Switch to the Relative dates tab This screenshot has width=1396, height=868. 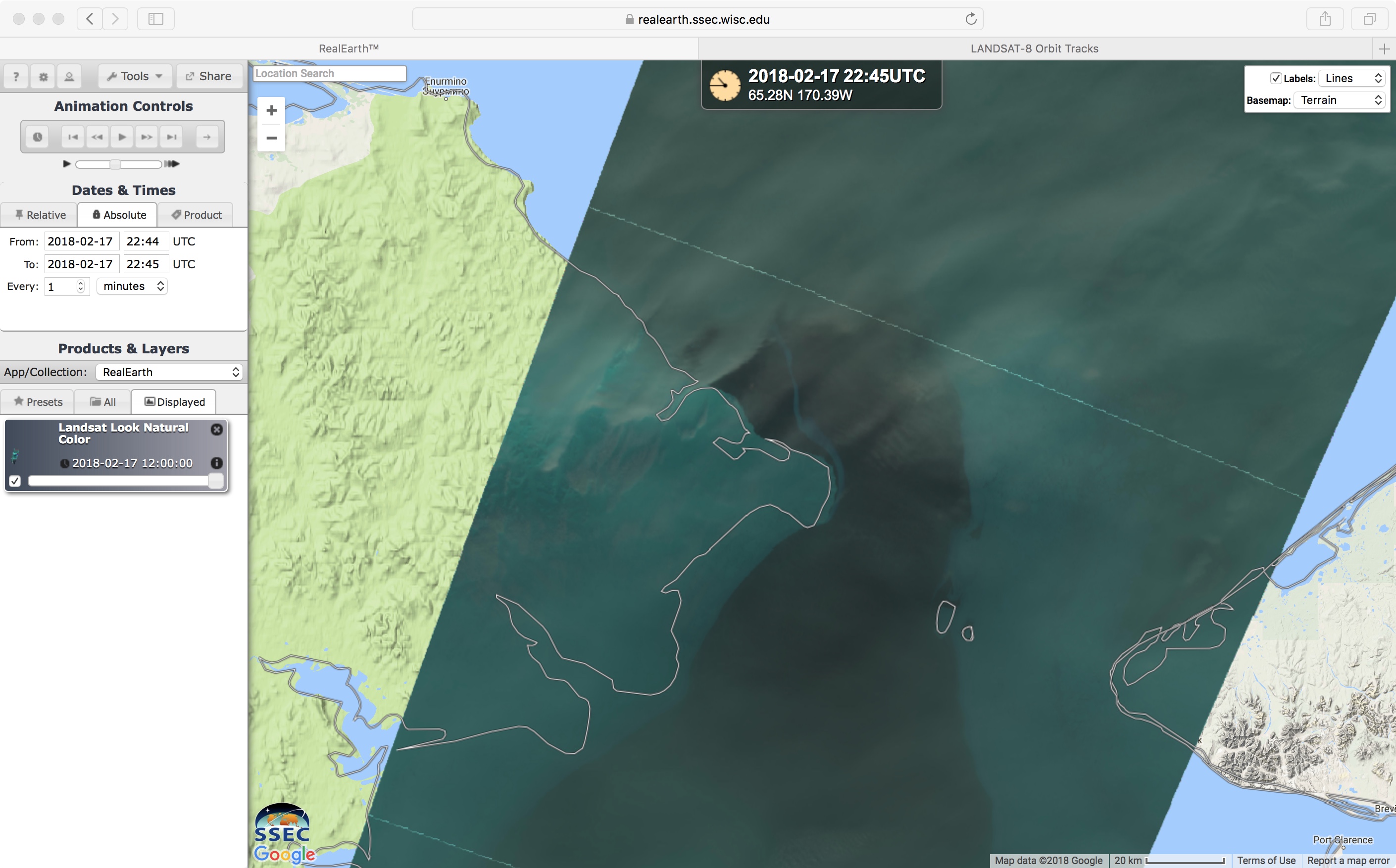point(40,215)
